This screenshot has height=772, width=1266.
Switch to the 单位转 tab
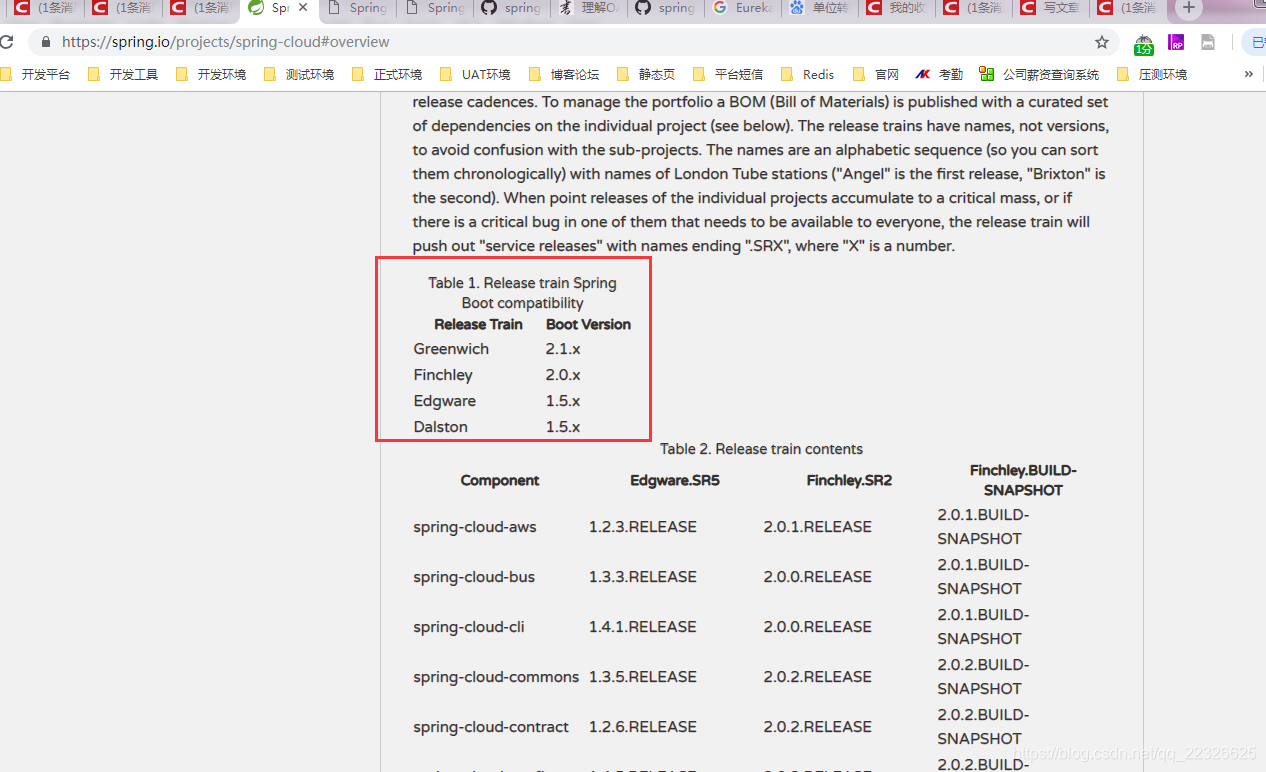coord(821,8)
